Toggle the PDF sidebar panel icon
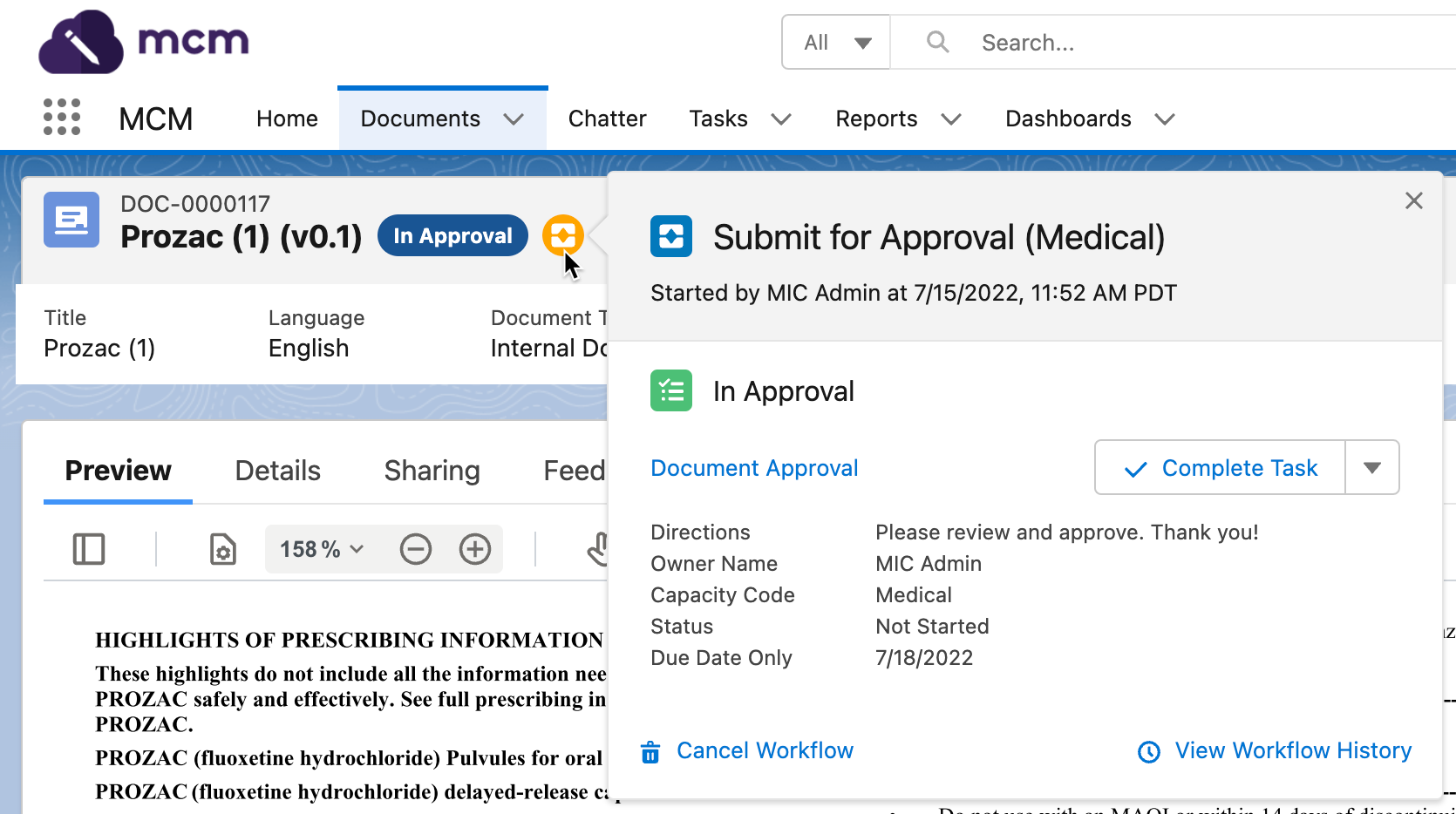Viewport: 1456px width, 814px height. 89,550
